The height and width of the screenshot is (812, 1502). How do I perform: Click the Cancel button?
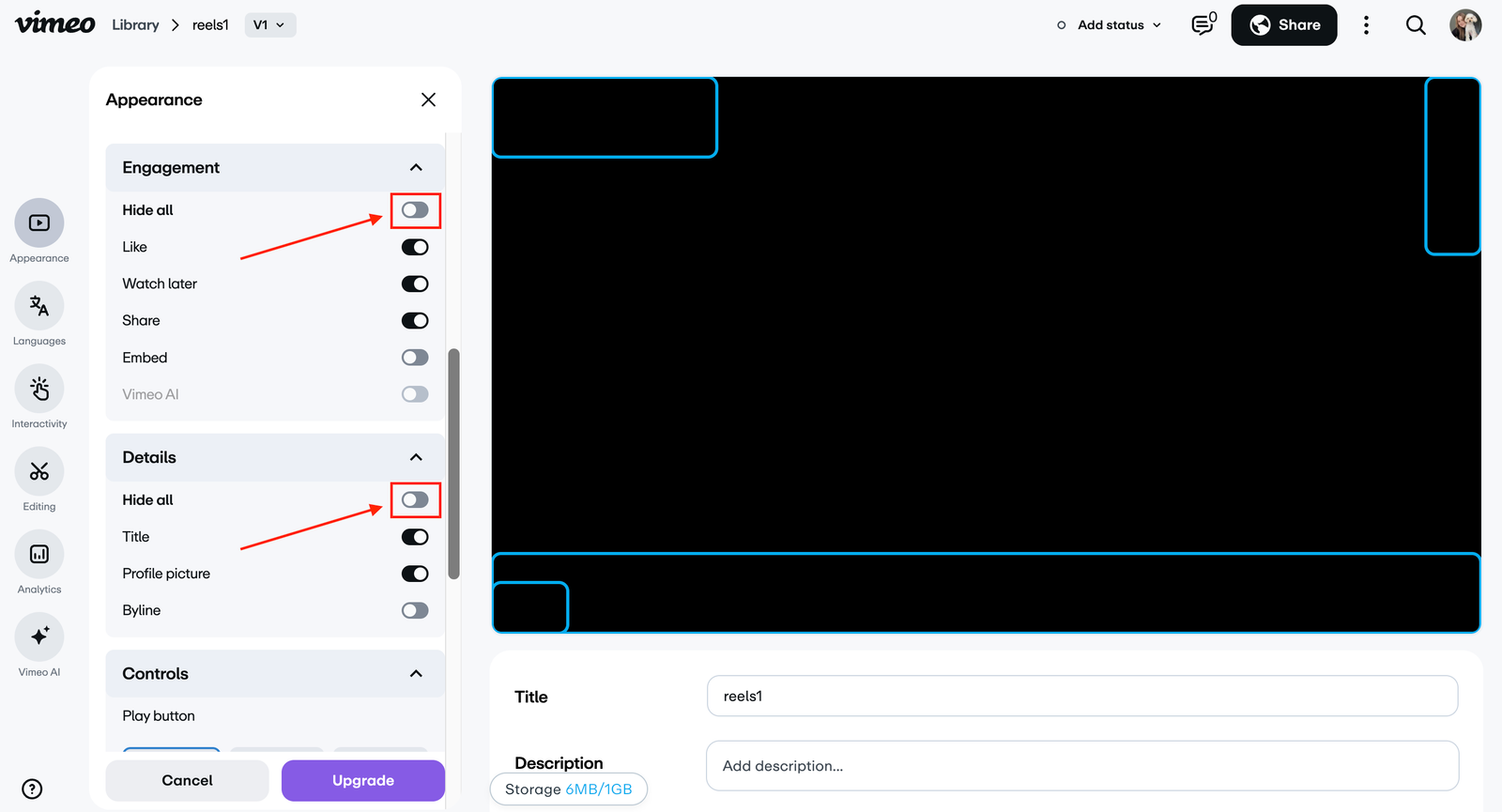(x=187, y=780)
